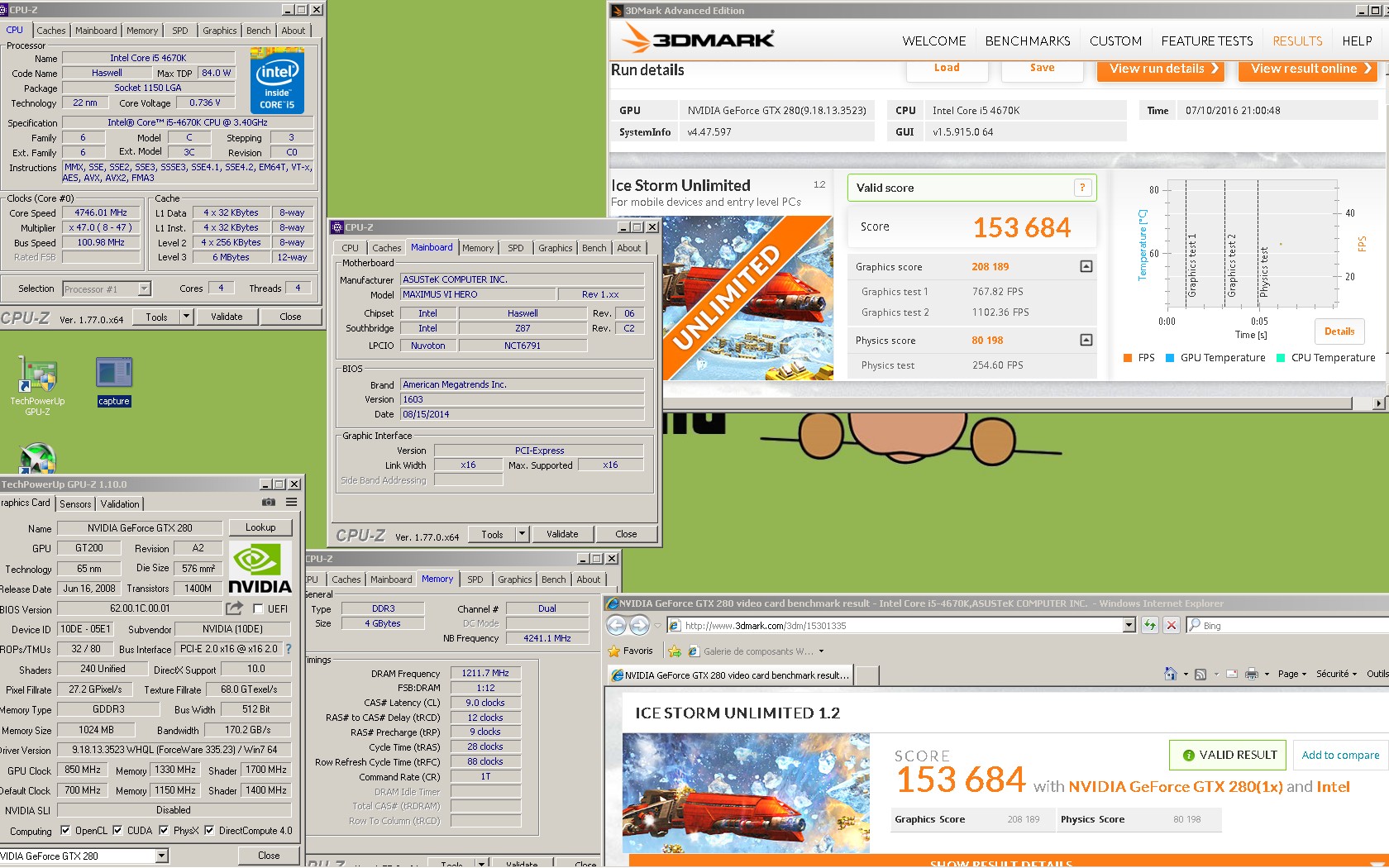
Task: Open FEATURE TESTS in 3DMark navigation
Action: click(x=1207, y=41)
